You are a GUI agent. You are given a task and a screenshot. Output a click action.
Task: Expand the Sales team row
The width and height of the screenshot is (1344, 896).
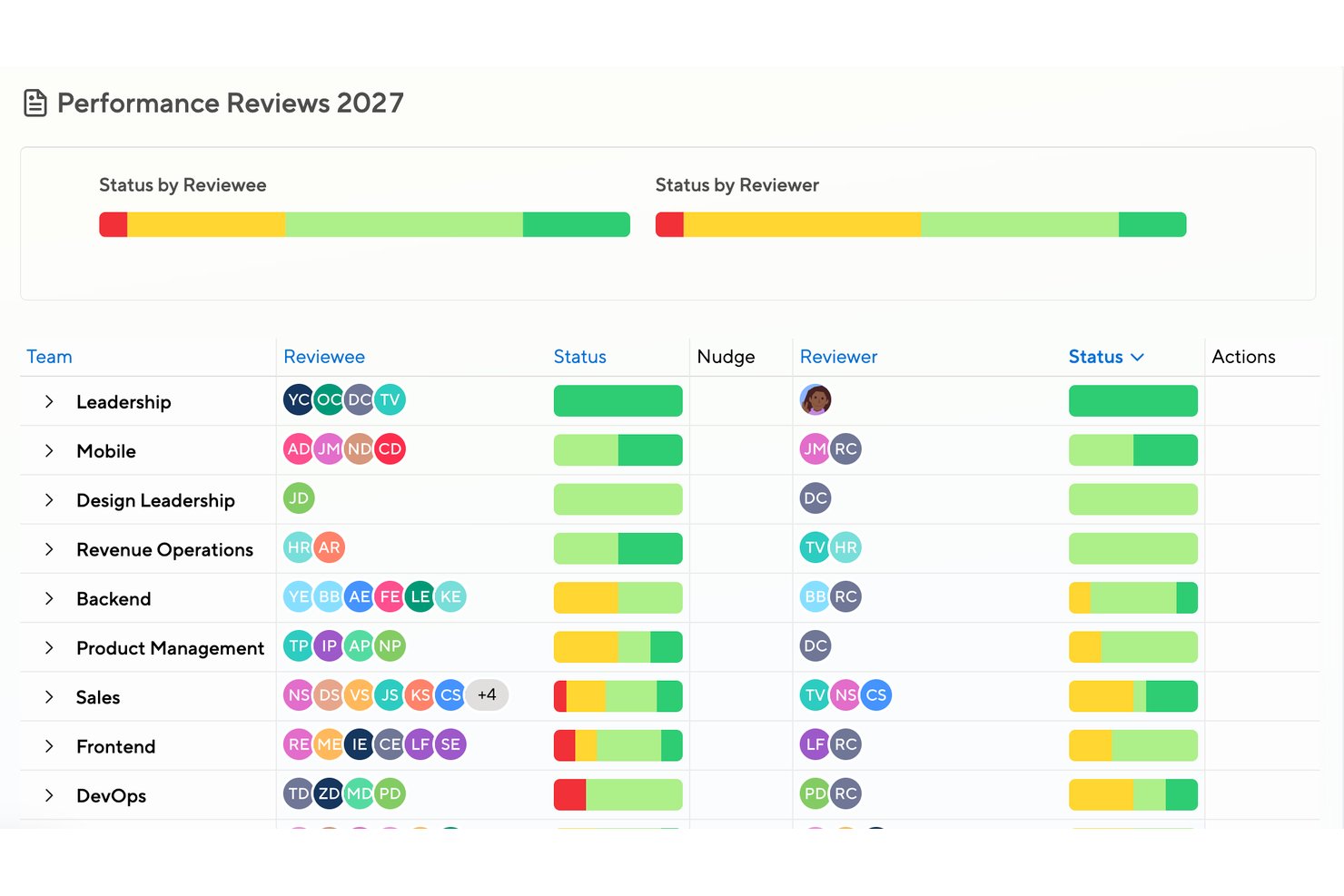click(x=49, y=697)
